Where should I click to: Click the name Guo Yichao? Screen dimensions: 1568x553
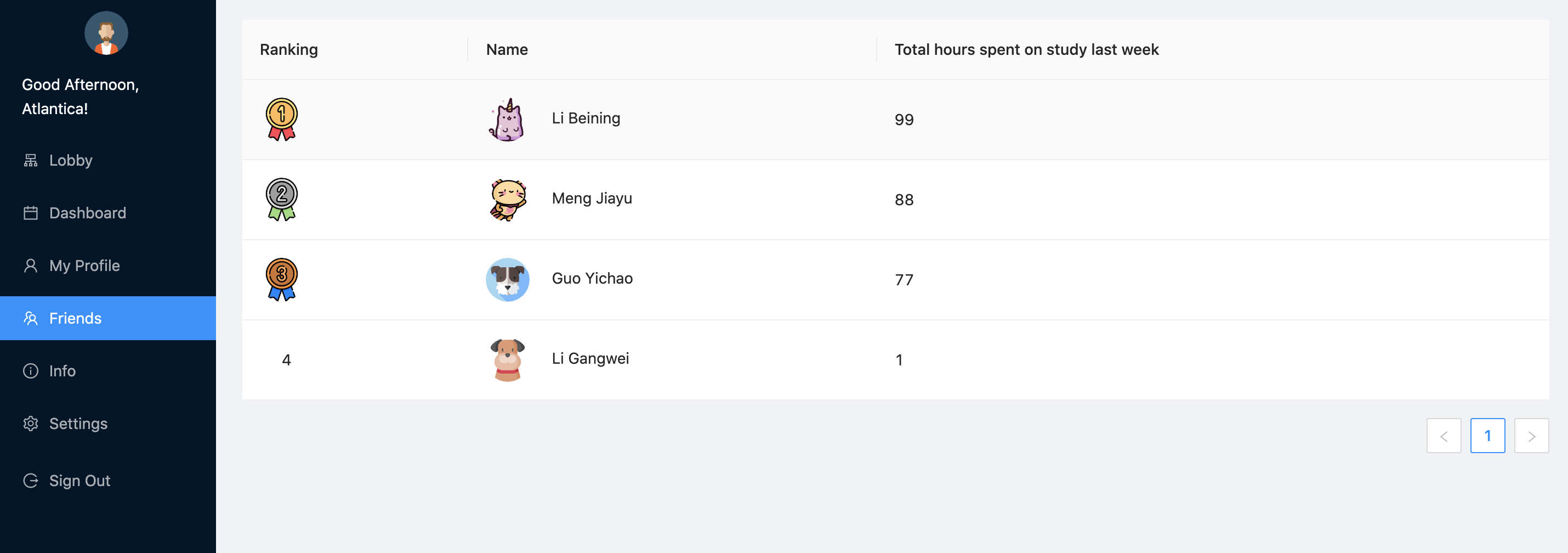point(592,278)
